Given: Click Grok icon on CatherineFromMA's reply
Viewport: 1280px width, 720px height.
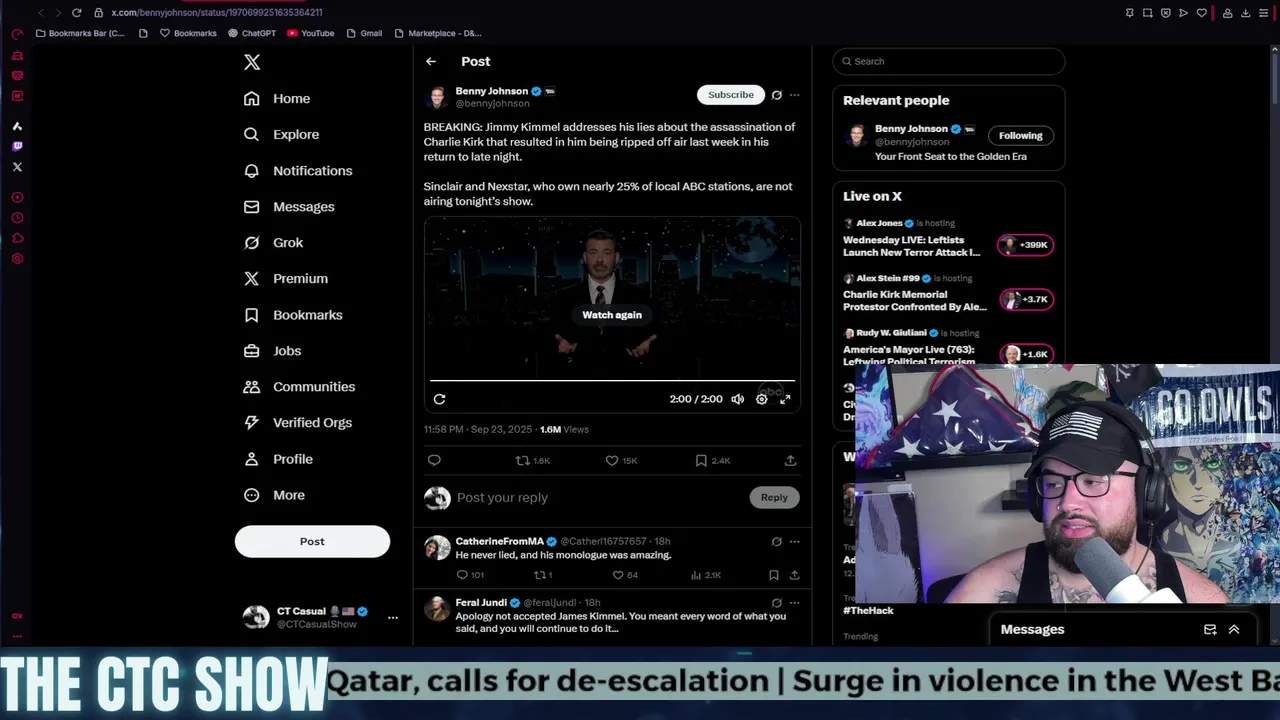Looking at the screenshot, I should [x=776, y=542].
